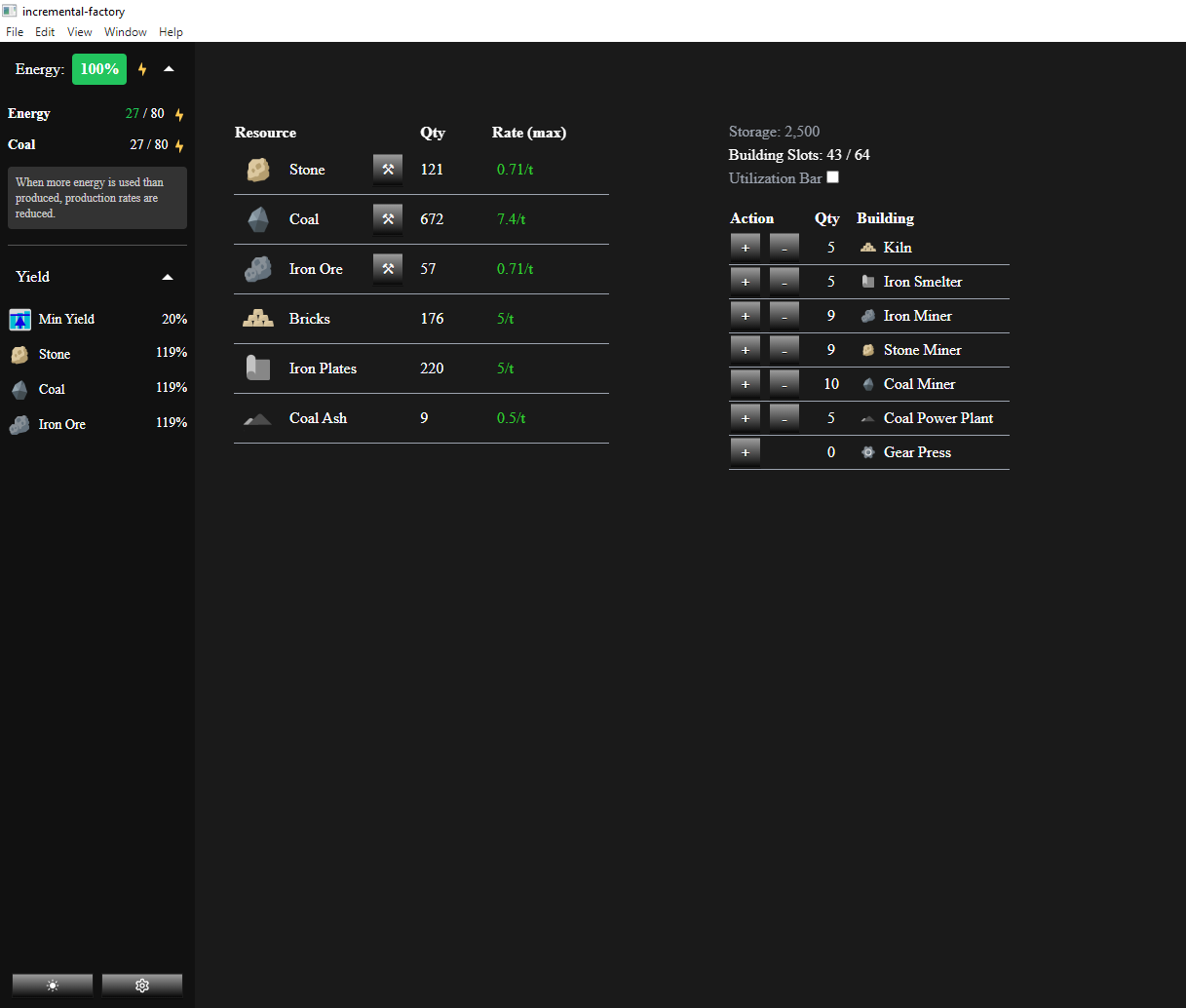Add an Iron Smelter with plus
This screenshot has width=1186, height=1008.
pyautogui.click(x=746, y=282)
